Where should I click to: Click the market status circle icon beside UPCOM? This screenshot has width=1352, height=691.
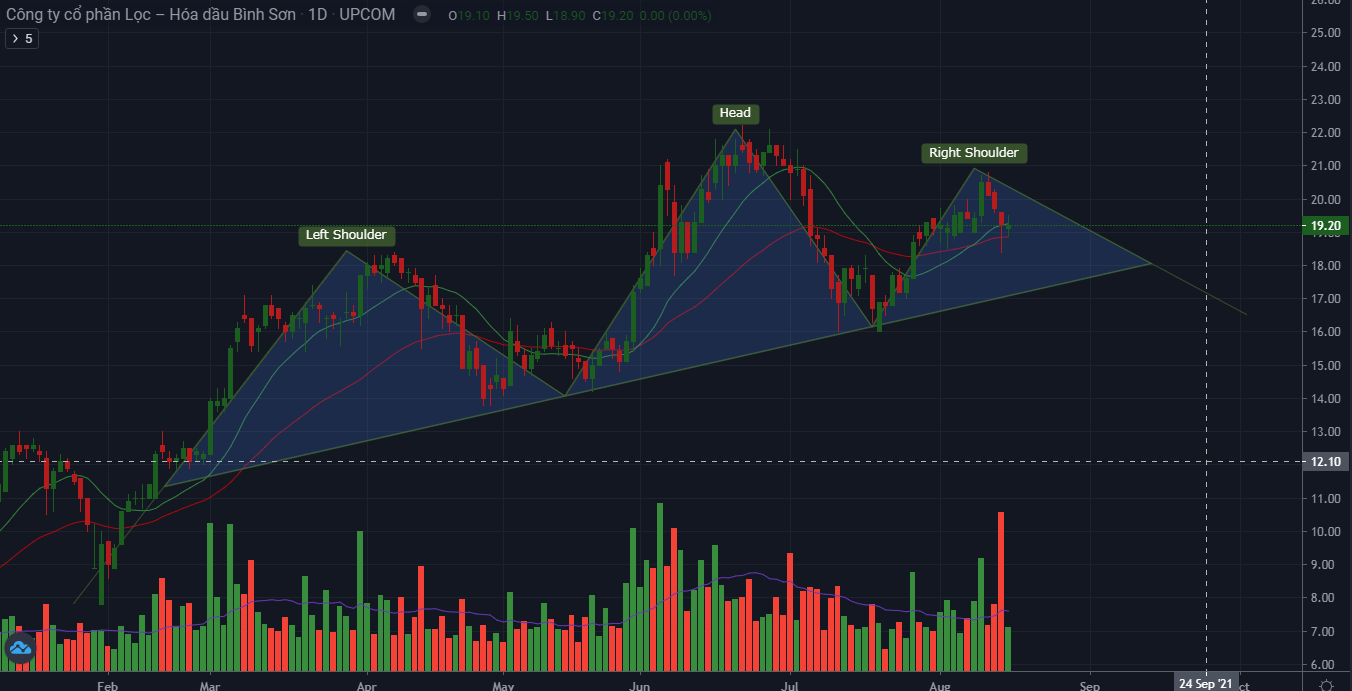tap(422, 15)
